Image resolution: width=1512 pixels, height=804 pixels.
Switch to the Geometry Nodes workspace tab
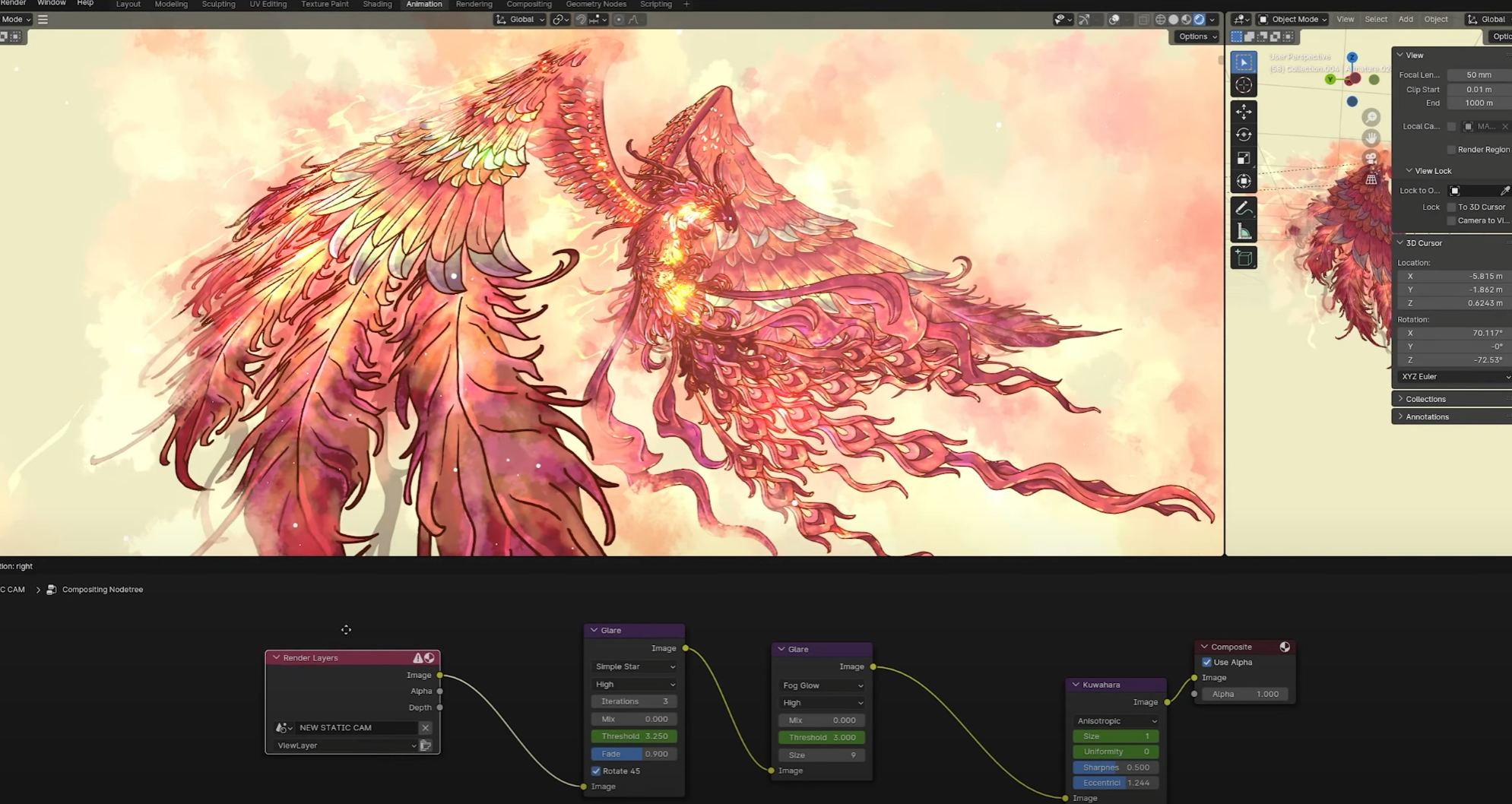coord(596,5)
